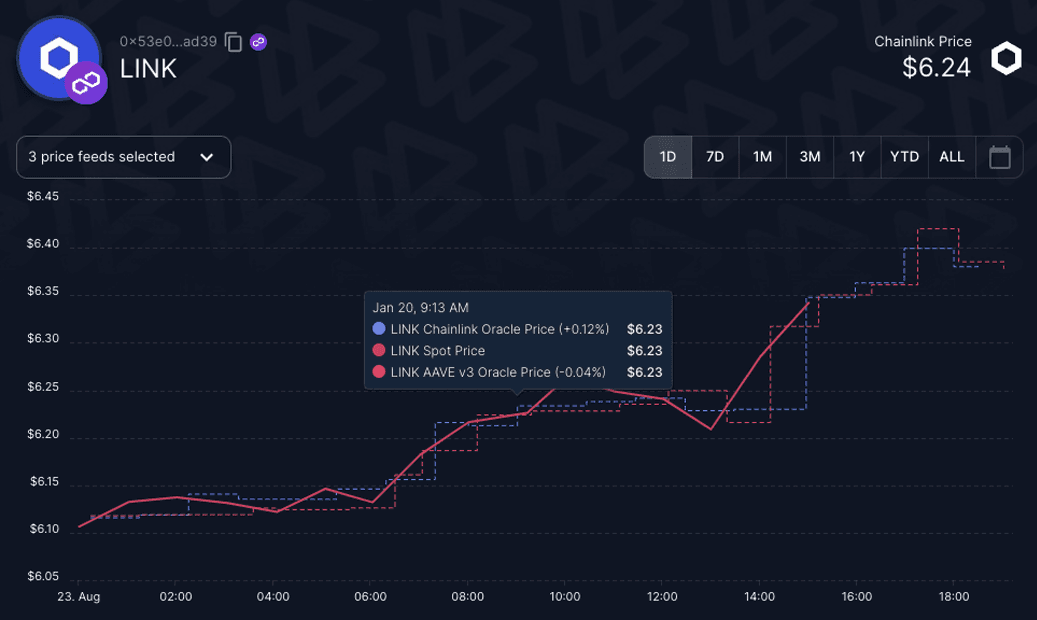Click the 04:00 x-axis time label
This screenshot has height=620, width=1037.
point(273,597)
